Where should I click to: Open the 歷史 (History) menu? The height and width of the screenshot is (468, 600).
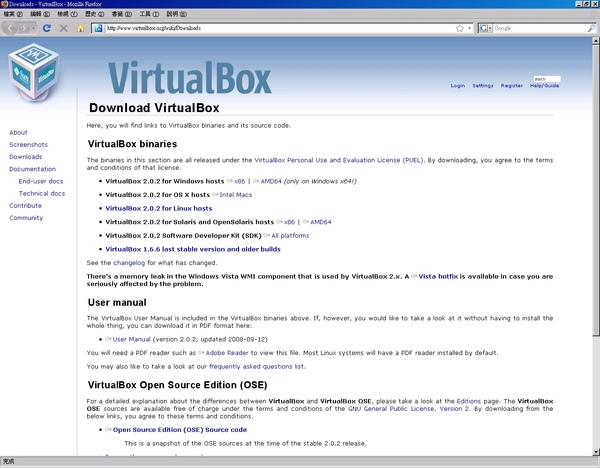(x=95, y=14)
